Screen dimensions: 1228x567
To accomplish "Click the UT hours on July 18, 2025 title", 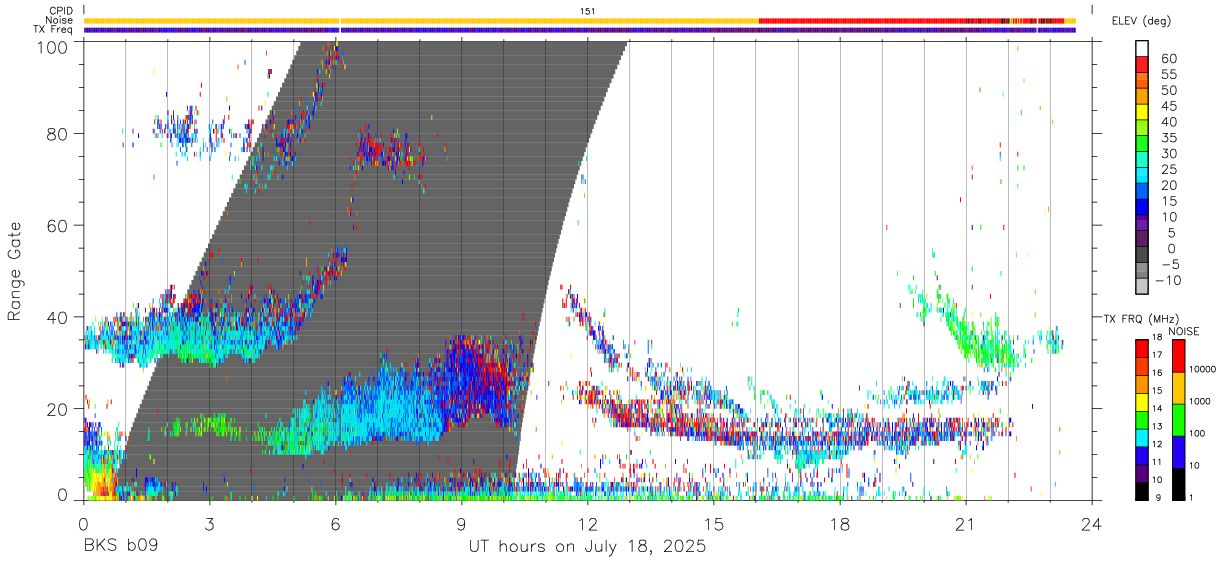I will point(587,547).
